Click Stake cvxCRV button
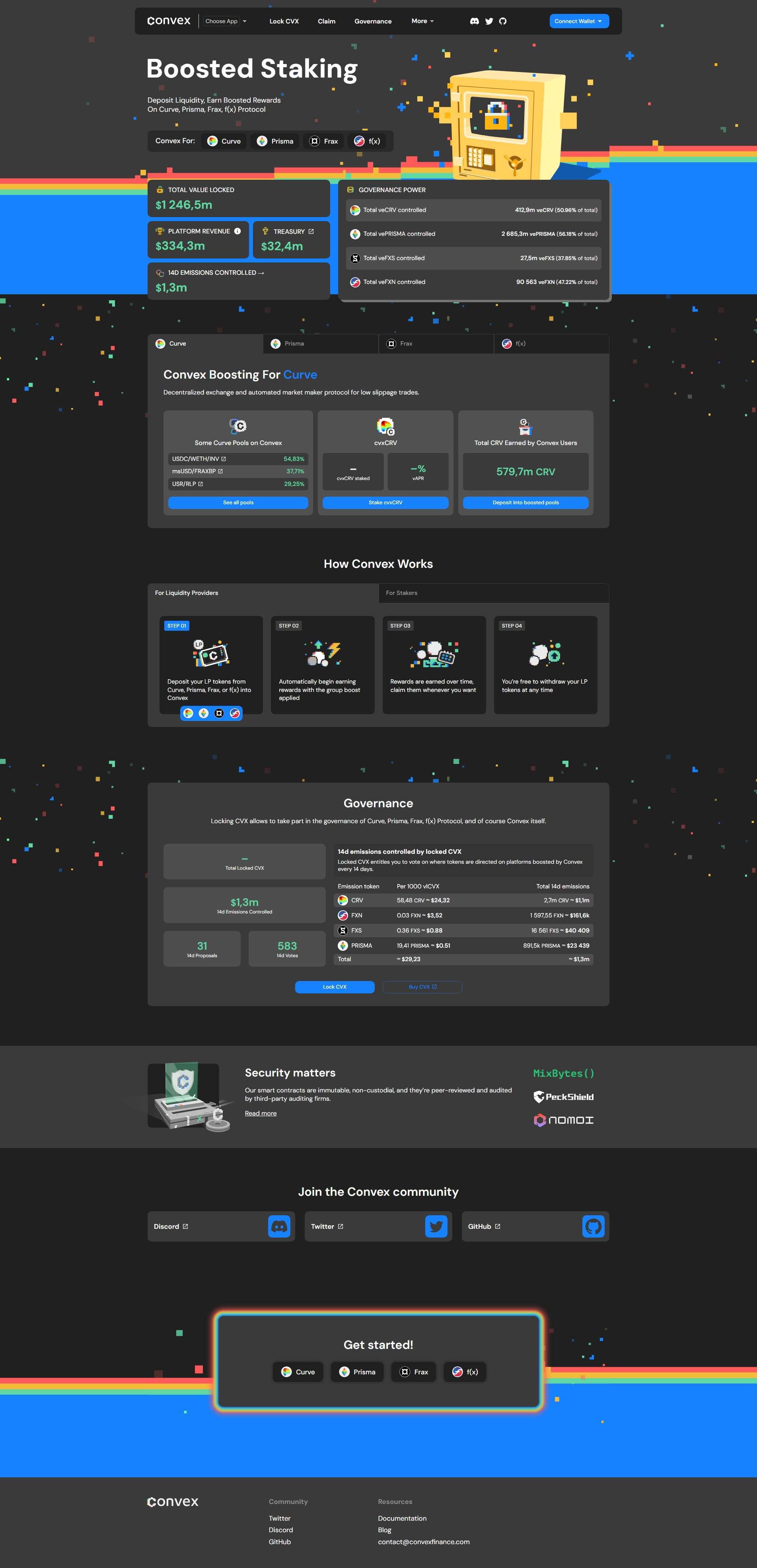The image size is (757, 1568). [385, 503]
